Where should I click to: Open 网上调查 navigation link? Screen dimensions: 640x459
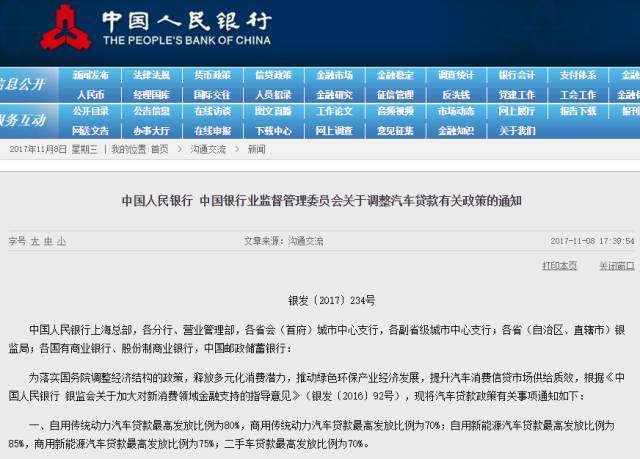[x=334, y=131]
